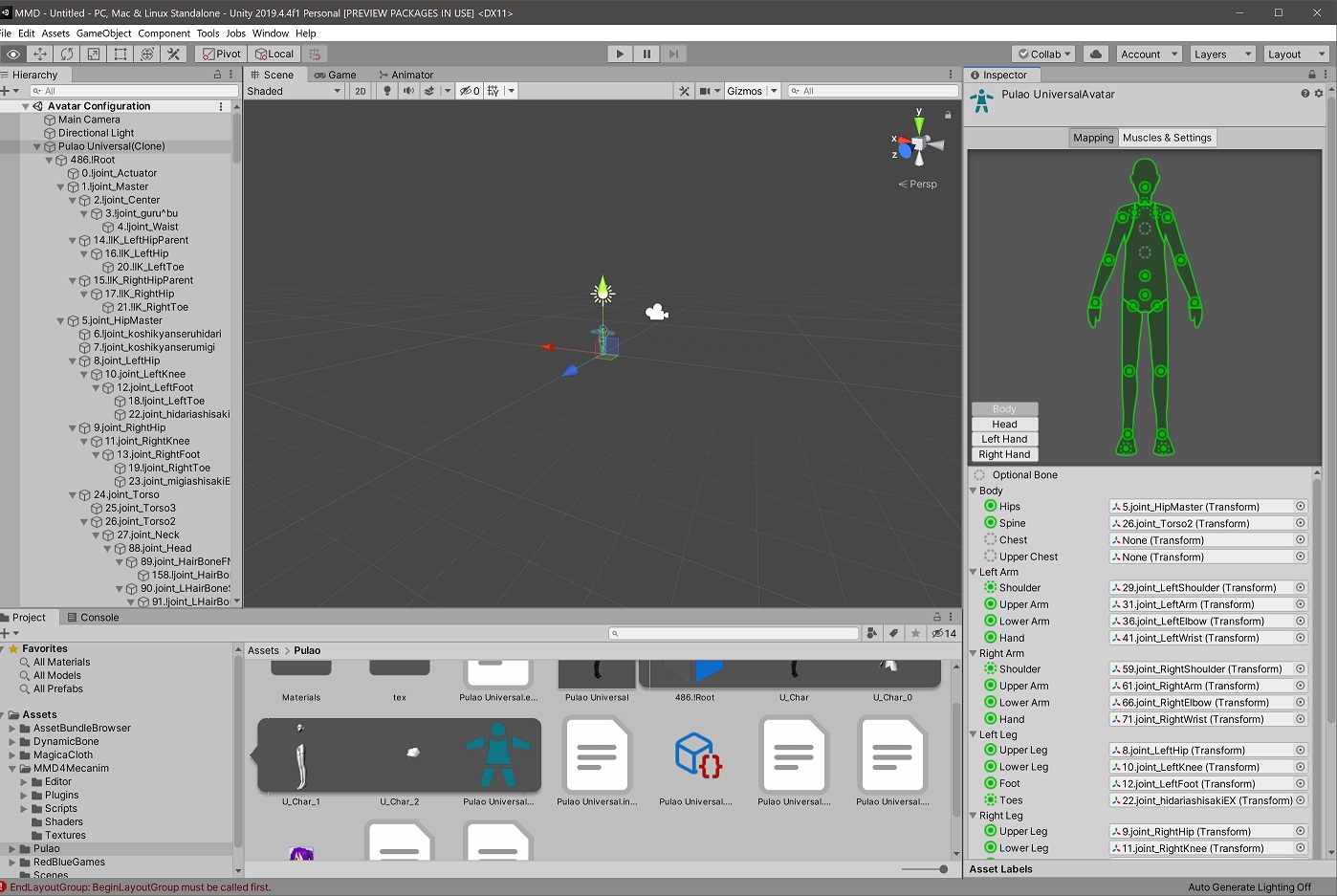This screenshot has width=1337, height=896.
Task: Select the Move tool
Action: [40, 55]
